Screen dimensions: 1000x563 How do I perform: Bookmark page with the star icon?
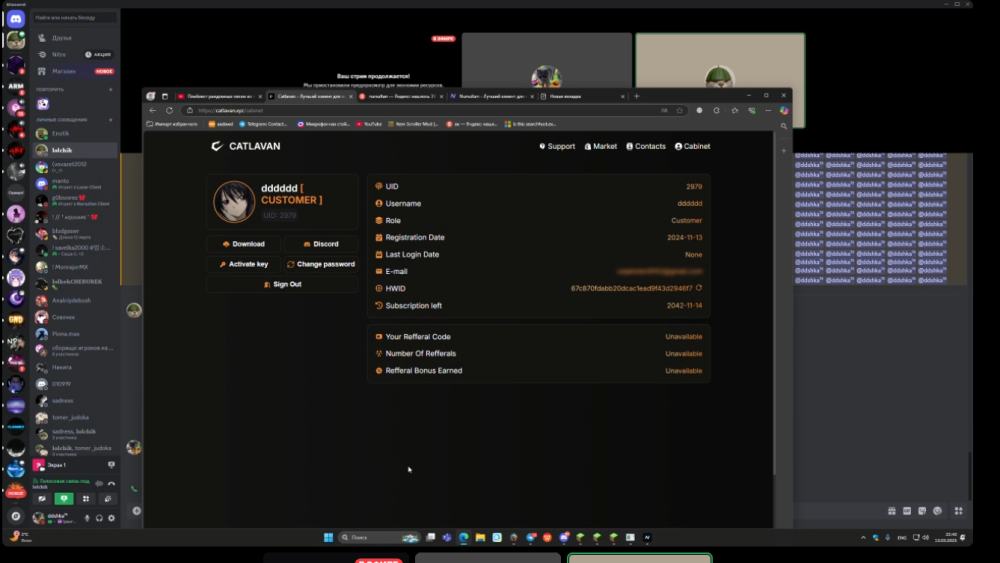pyautogui.click(x=679, y=110)
